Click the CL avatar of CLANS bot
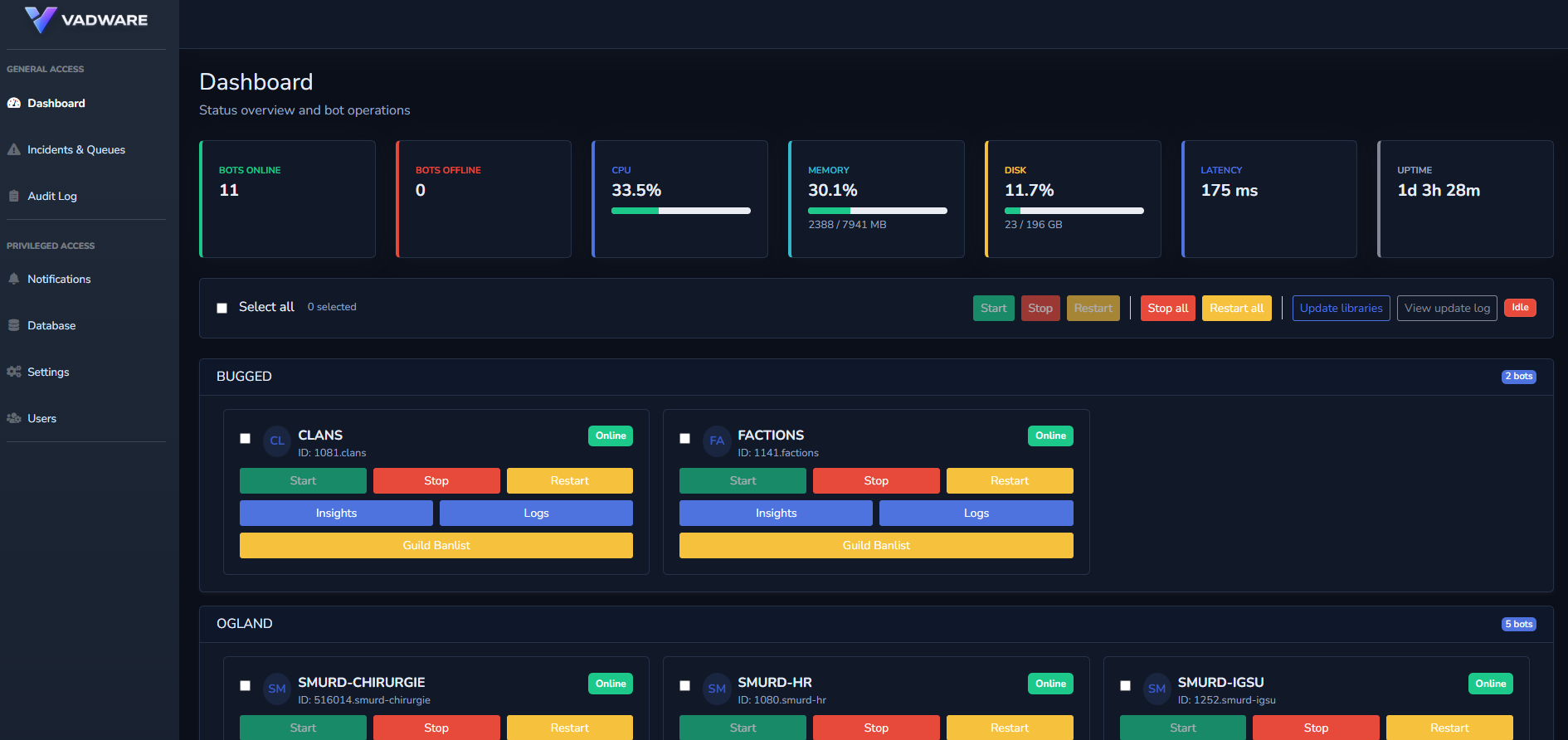Image resolution: width=1568 pixels, height=740 pixels. 277,441
